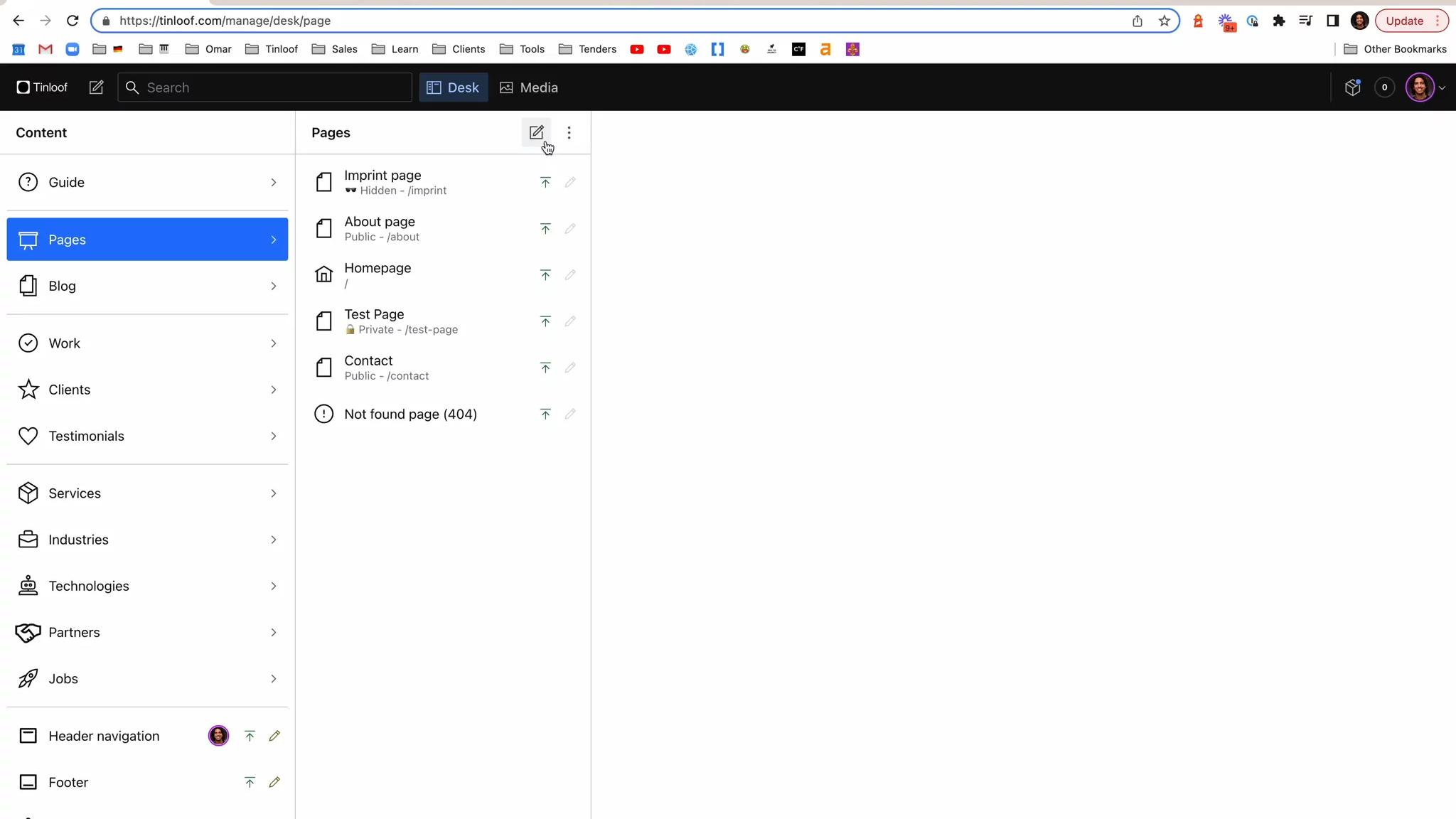
Task: Open the Tenders bookmarks folder
Action: [x=587, y=49]
